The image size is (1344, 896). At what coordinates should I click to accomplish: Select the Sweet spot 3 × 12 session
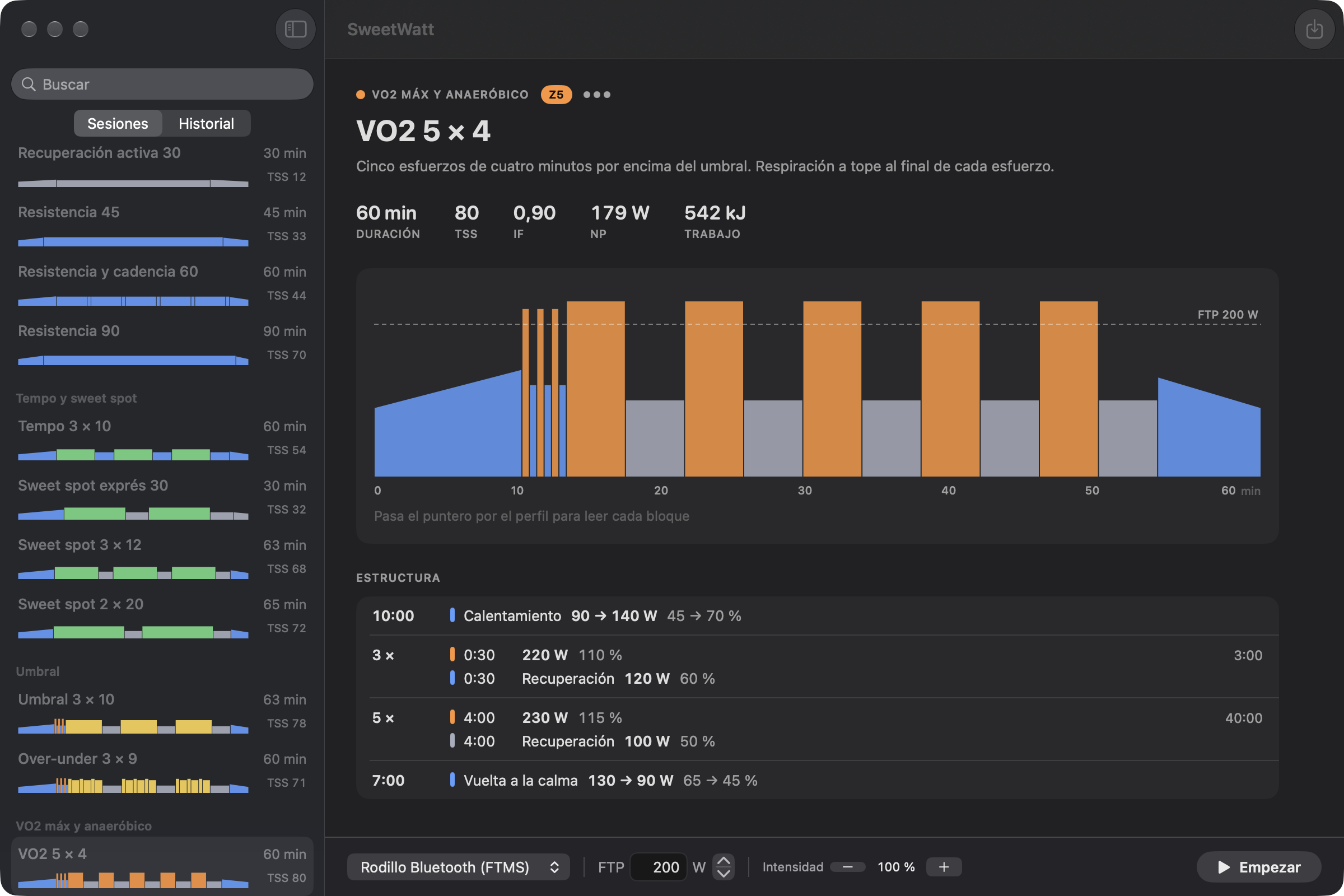pyautogui.click(x=162, y=557)
